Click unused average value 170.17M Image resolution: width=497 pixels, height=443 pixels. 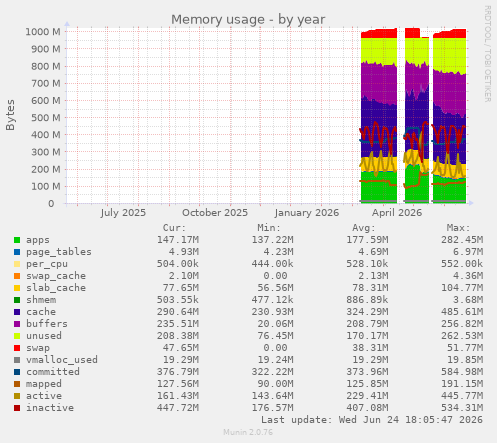click(x=367, y=336)
